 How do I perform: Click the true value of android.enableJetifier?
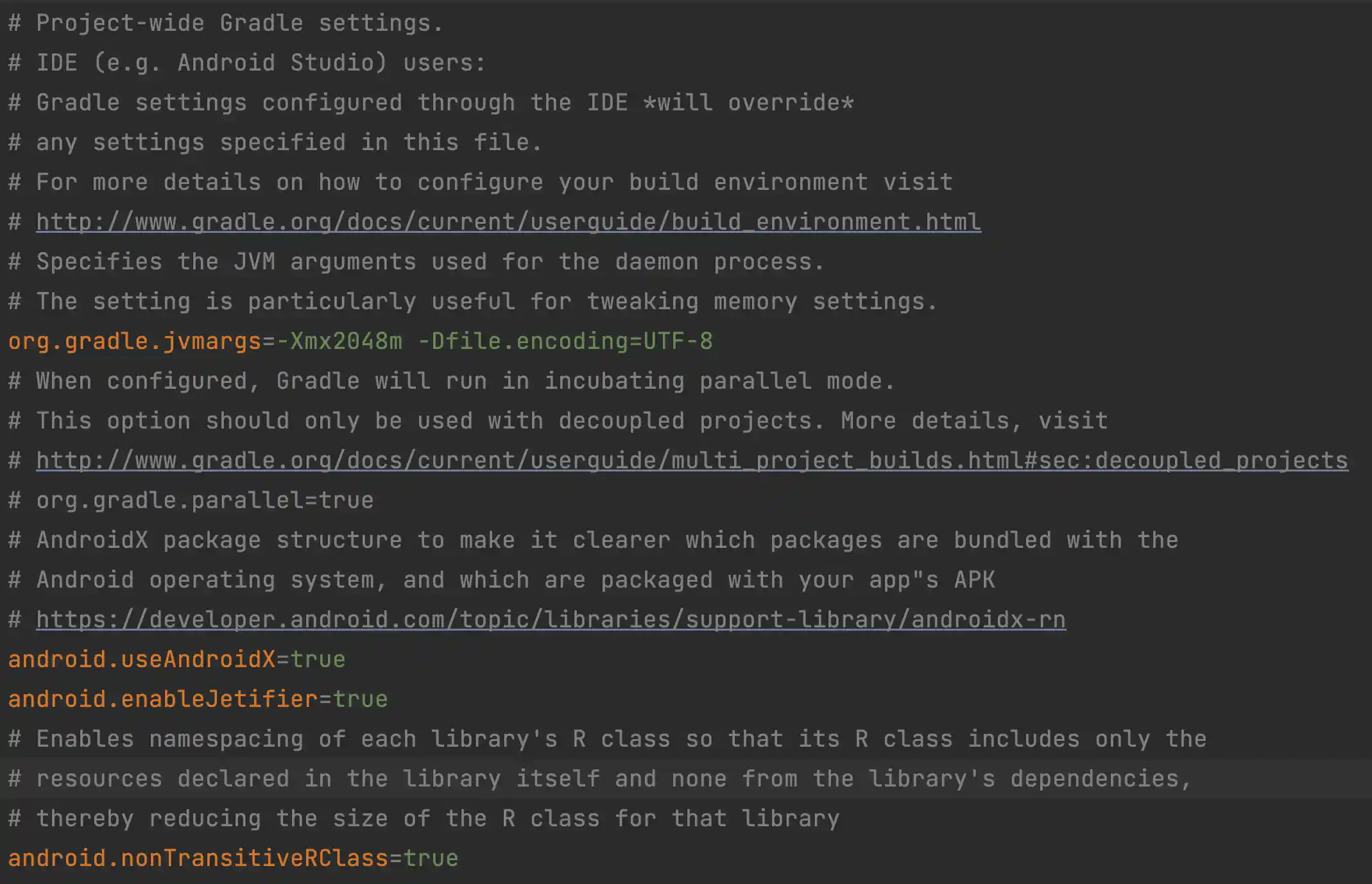pyautogui.click(x=361, y=699)
